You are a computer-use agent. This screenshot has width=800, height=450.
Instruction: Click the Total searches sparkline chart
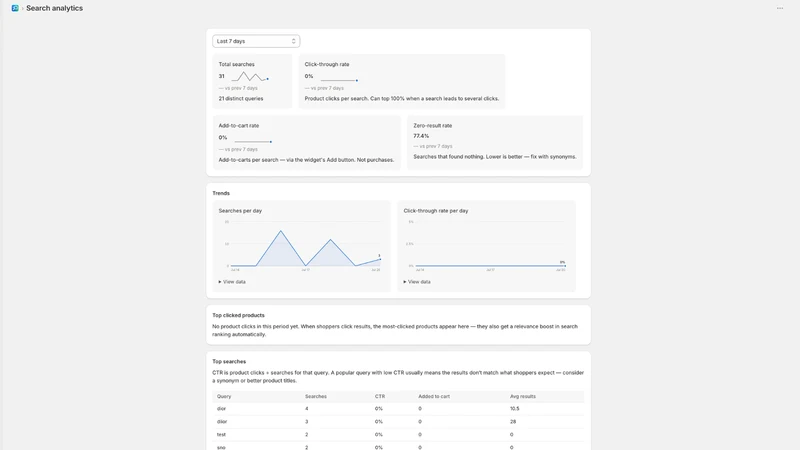[249, 77]
